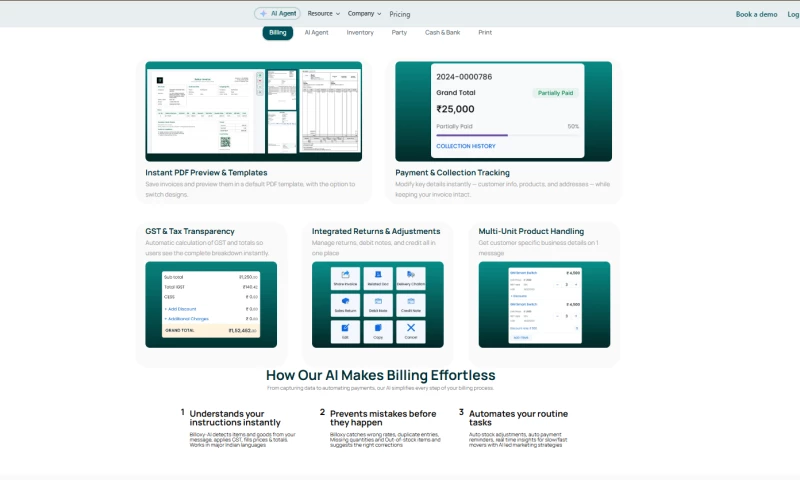Click the Credit Note icon tile
800x480 pixels.
pos(411,305)
